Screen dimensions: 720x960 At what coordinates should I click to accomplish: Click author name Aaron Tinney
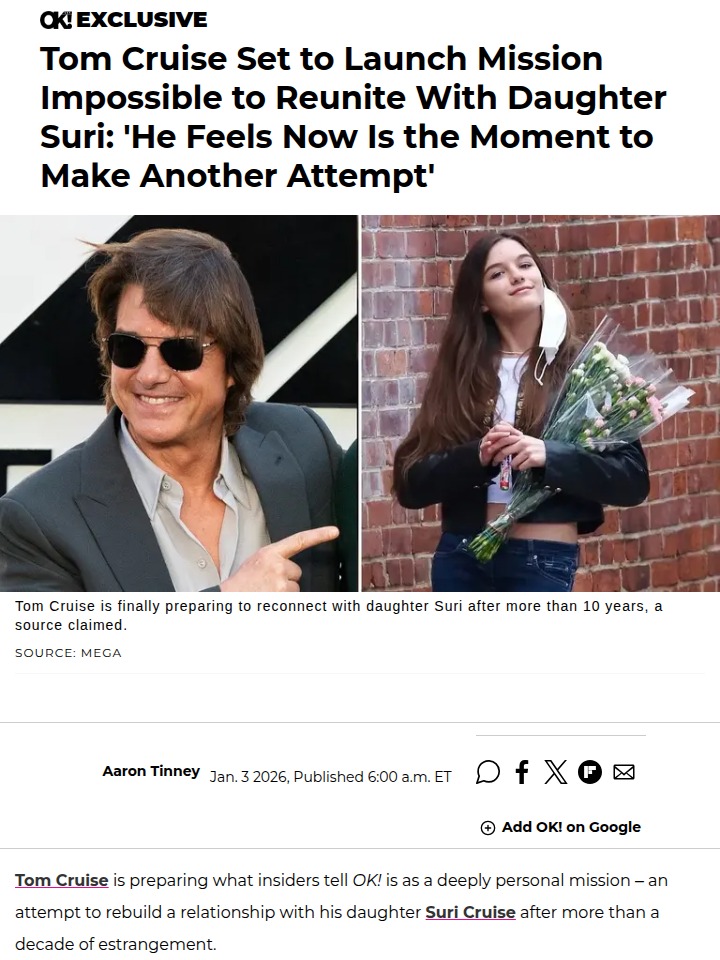(x=151, y=771)
